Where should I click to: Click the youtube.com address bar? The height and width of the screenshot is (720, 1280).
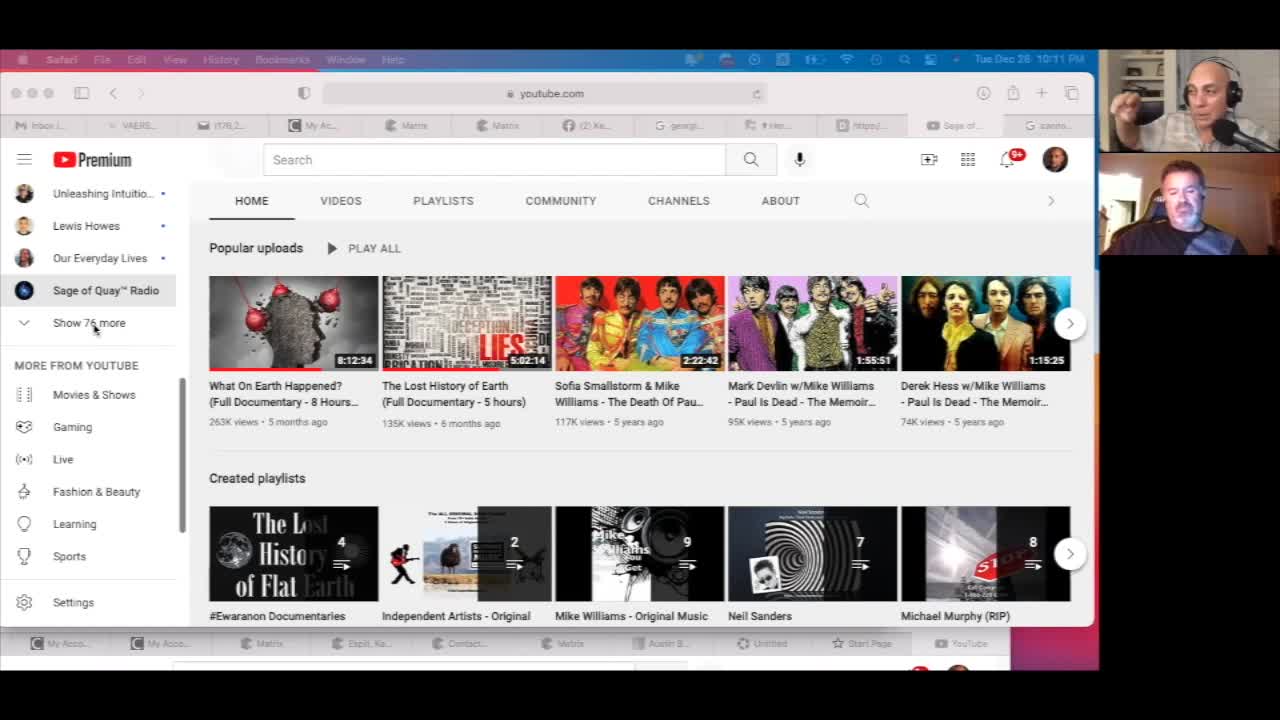pos(545,93)
